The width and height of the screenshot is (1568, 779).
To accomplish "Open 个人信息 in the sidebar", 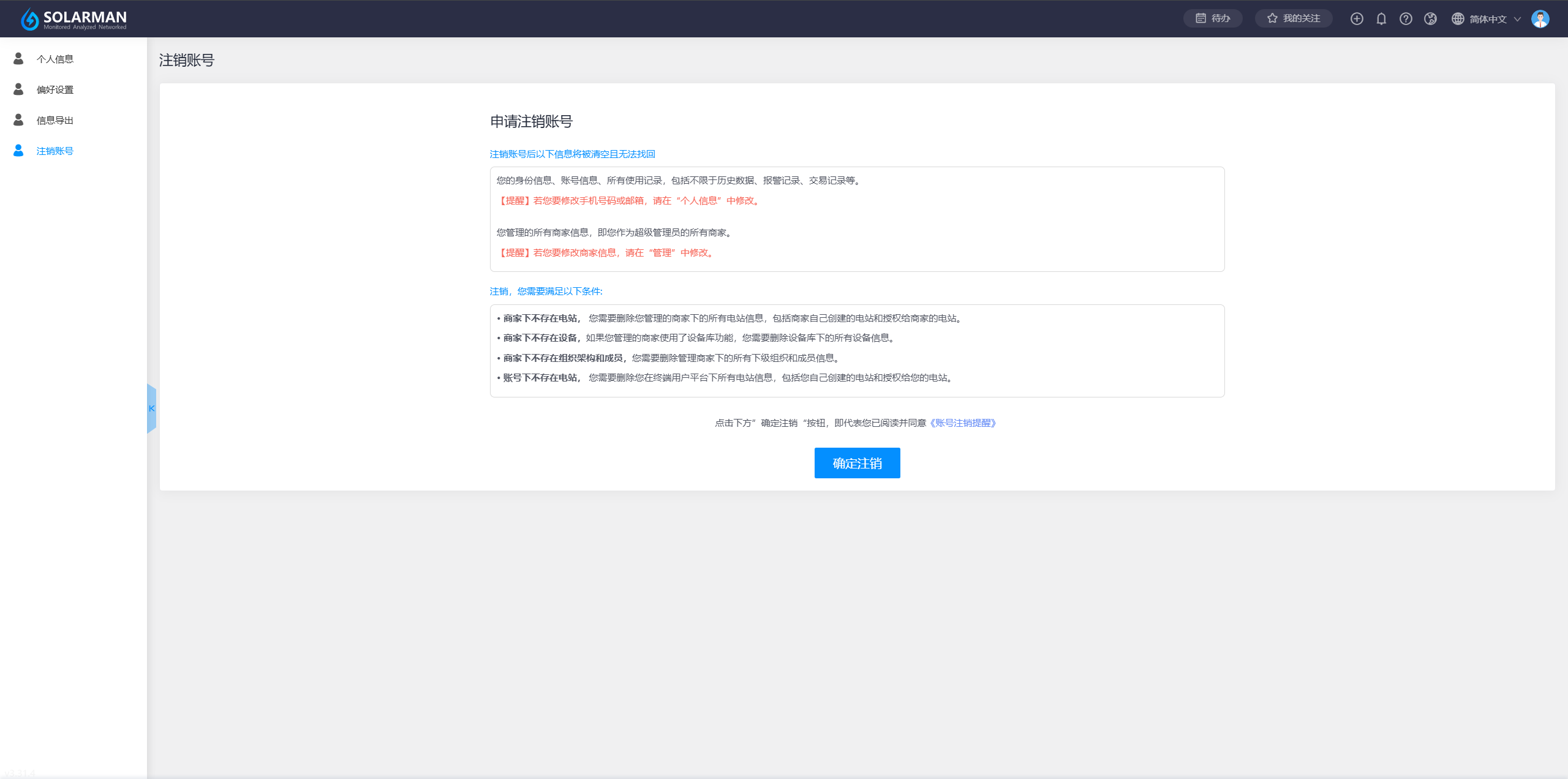I will (x=55, y=59).
